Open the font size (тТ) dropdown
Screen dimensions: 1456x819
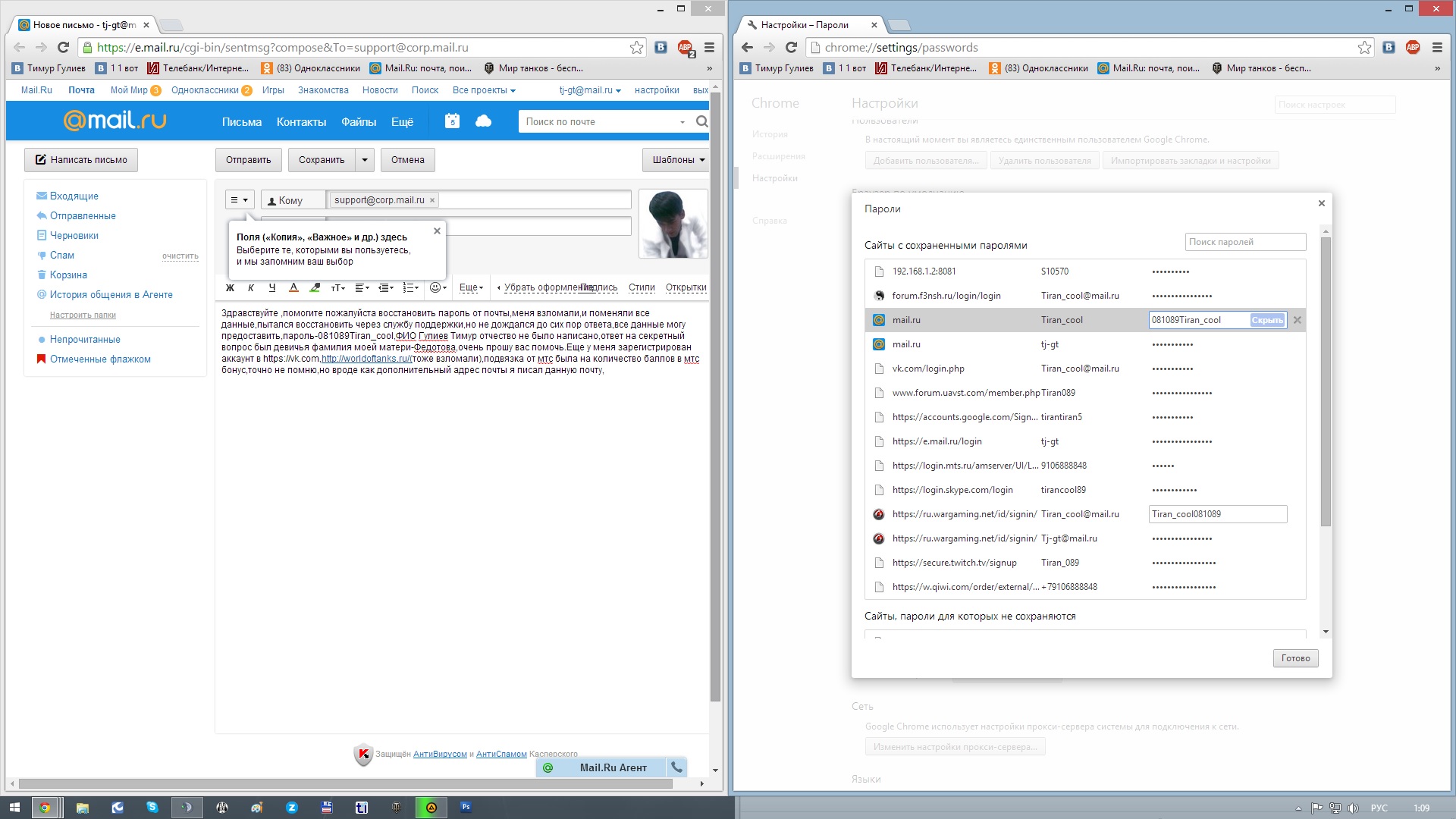338,288
